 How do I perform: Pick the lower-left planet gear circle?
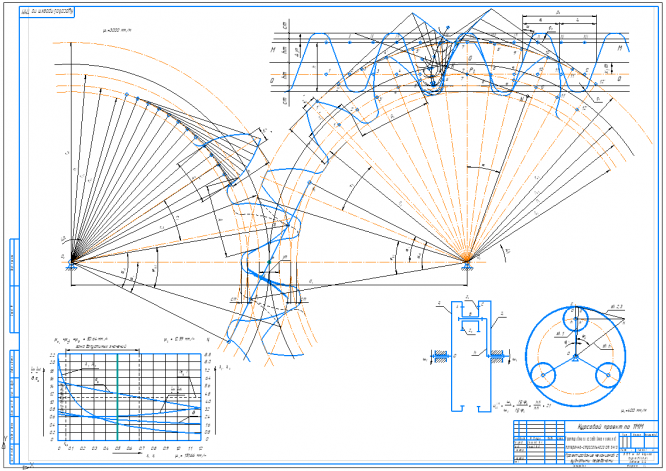coord(543,375)
